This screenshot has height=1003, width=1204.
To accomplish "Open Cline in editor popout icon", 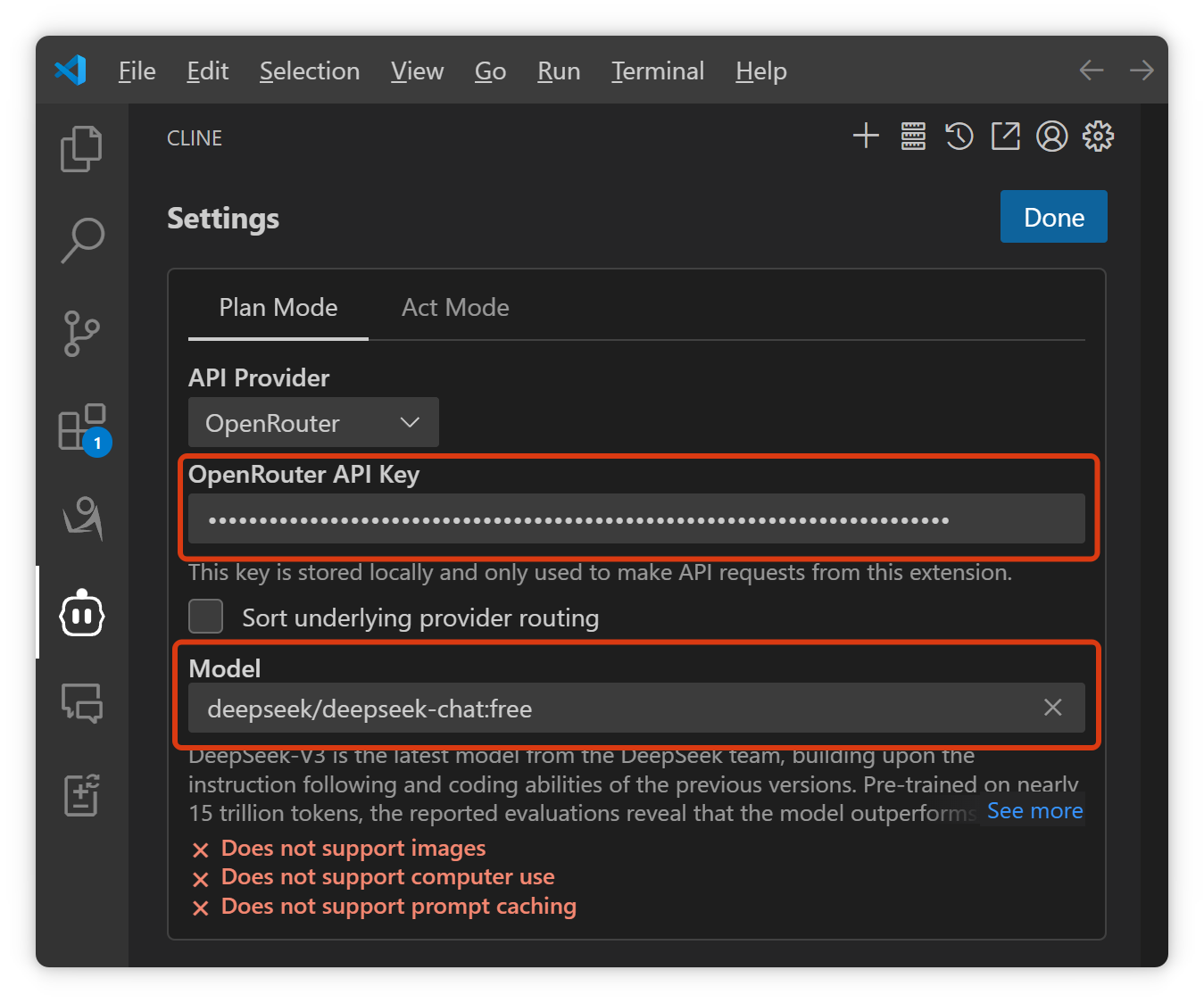I will [1006, 137].
